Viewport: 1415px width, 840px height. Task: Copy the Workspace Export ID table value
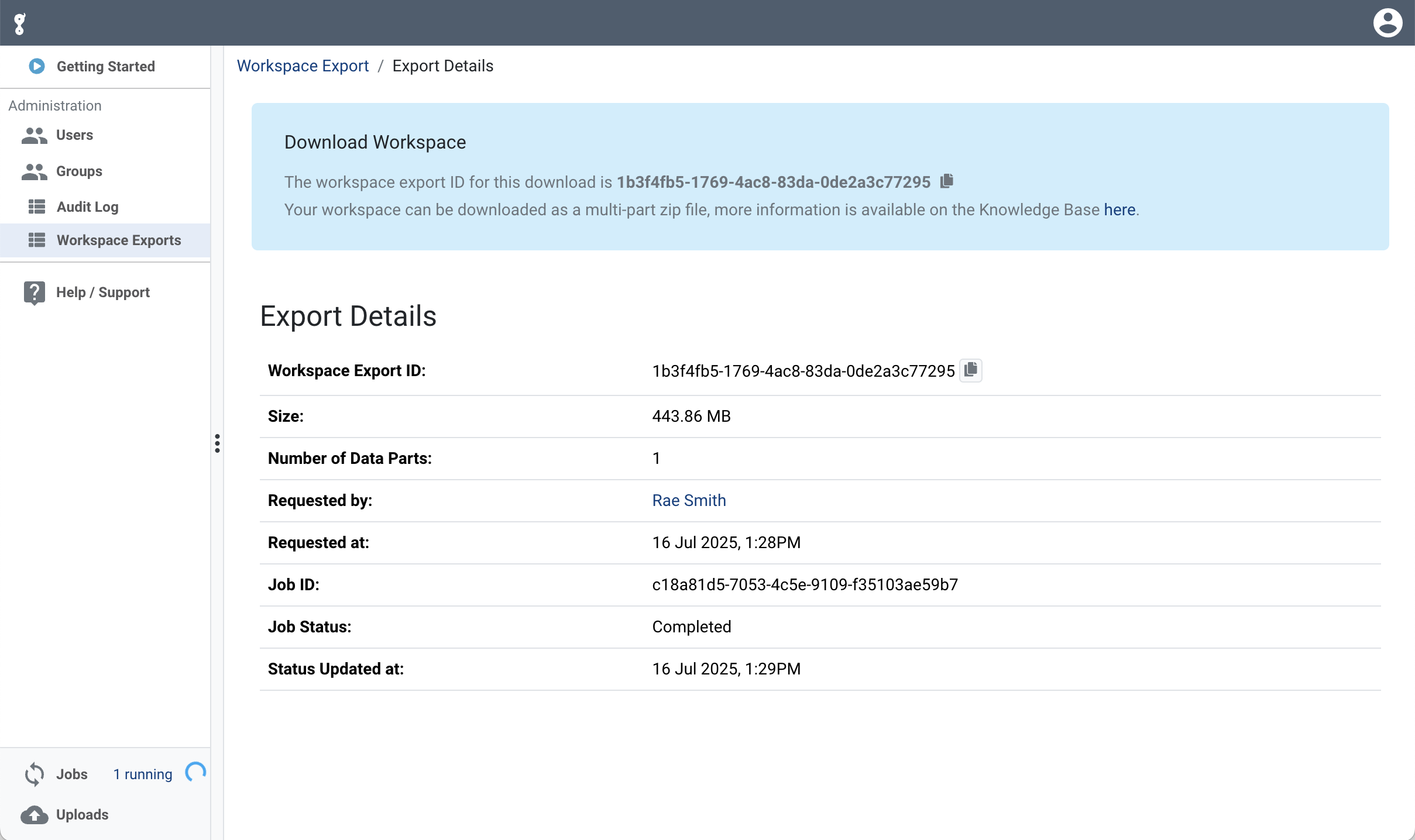click(970, 370)
